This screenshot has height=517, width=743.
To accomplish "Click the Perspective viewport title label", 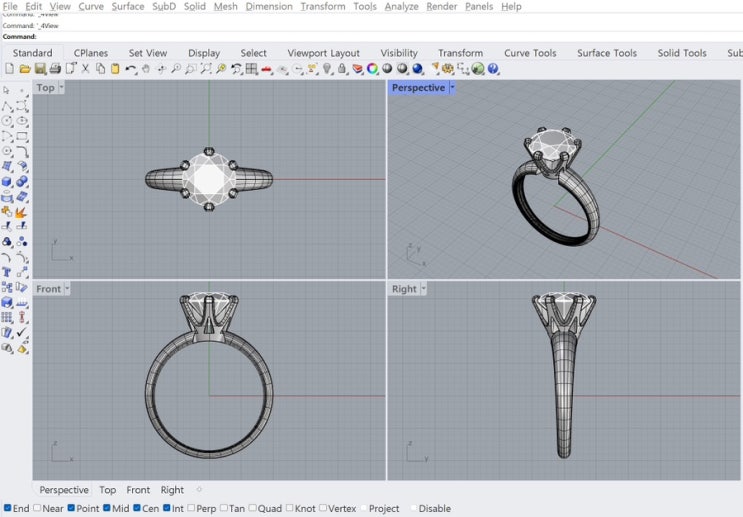I will point(418,88).
